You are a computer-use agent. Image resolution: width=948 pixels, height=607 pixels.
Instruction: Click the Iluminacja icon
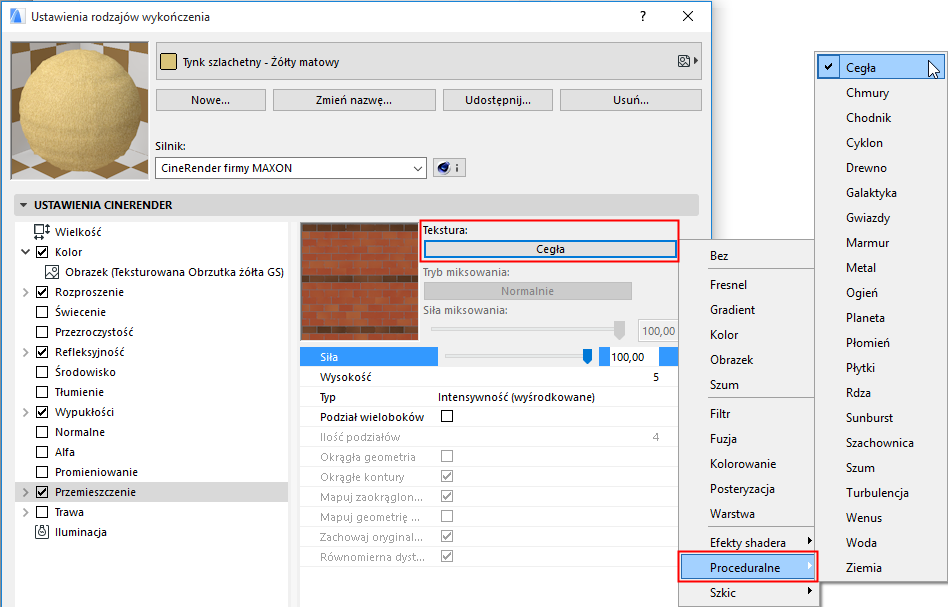point(42,532)
